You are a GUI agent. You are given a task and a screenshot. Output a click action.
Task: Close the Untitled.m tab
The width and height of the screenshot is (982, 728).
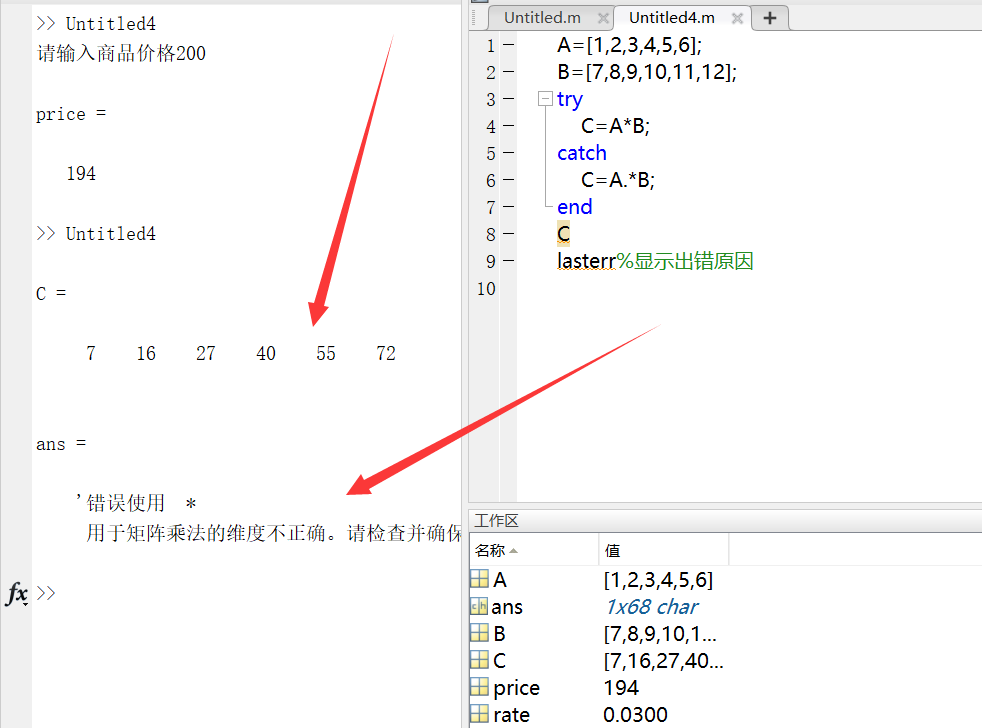pos(603,18)
